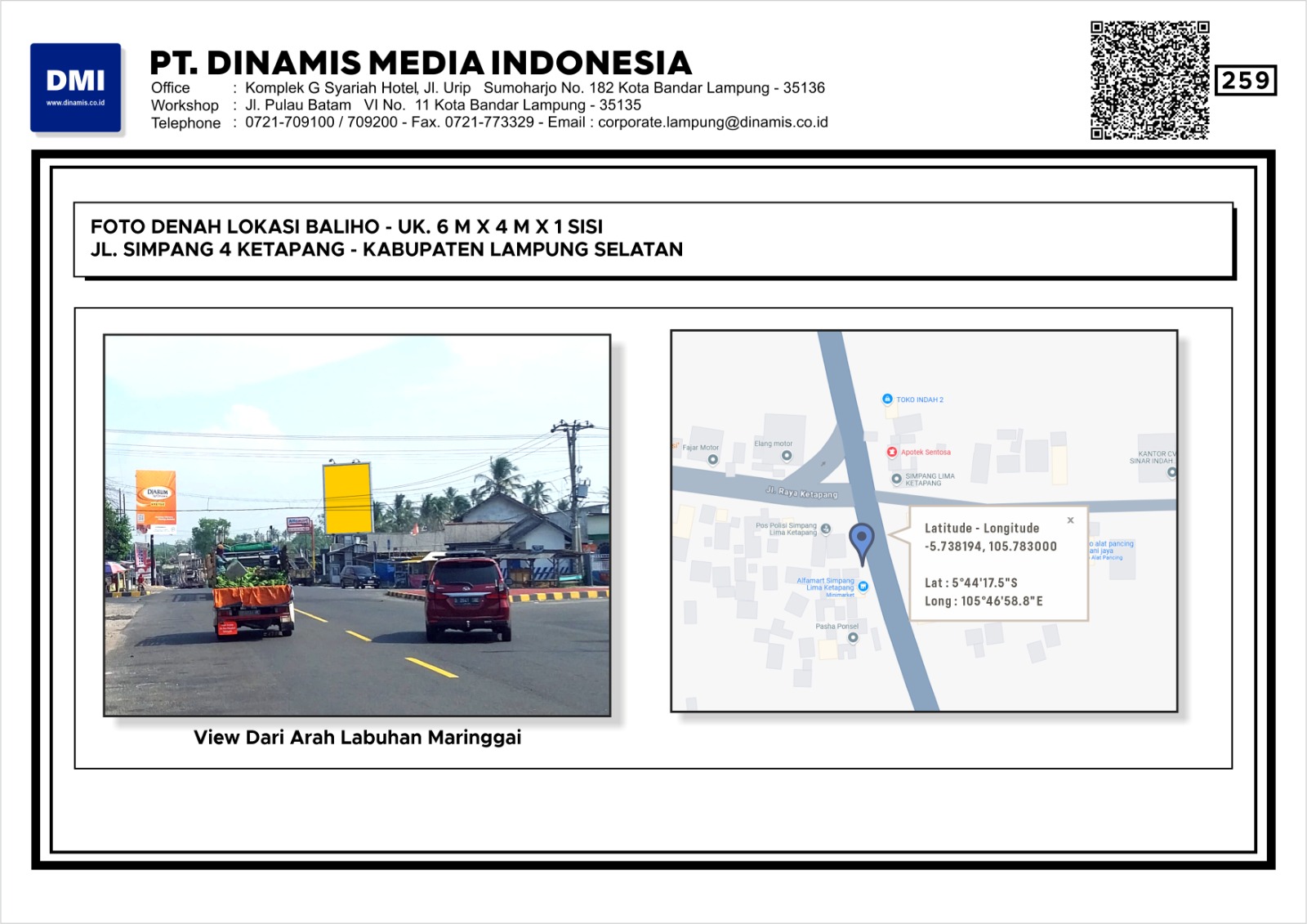
Task: Click the Elang motor map marker
Action: click(x=786, y=456)
